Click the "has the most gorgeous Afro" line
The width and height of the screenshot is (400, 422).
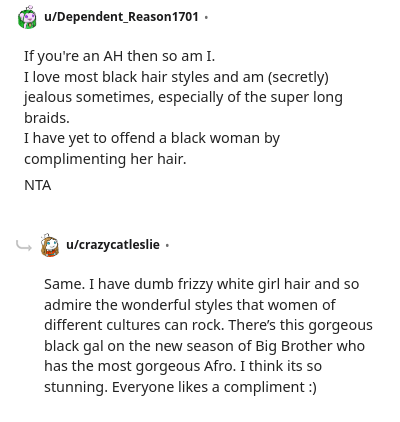coord(183,366)
